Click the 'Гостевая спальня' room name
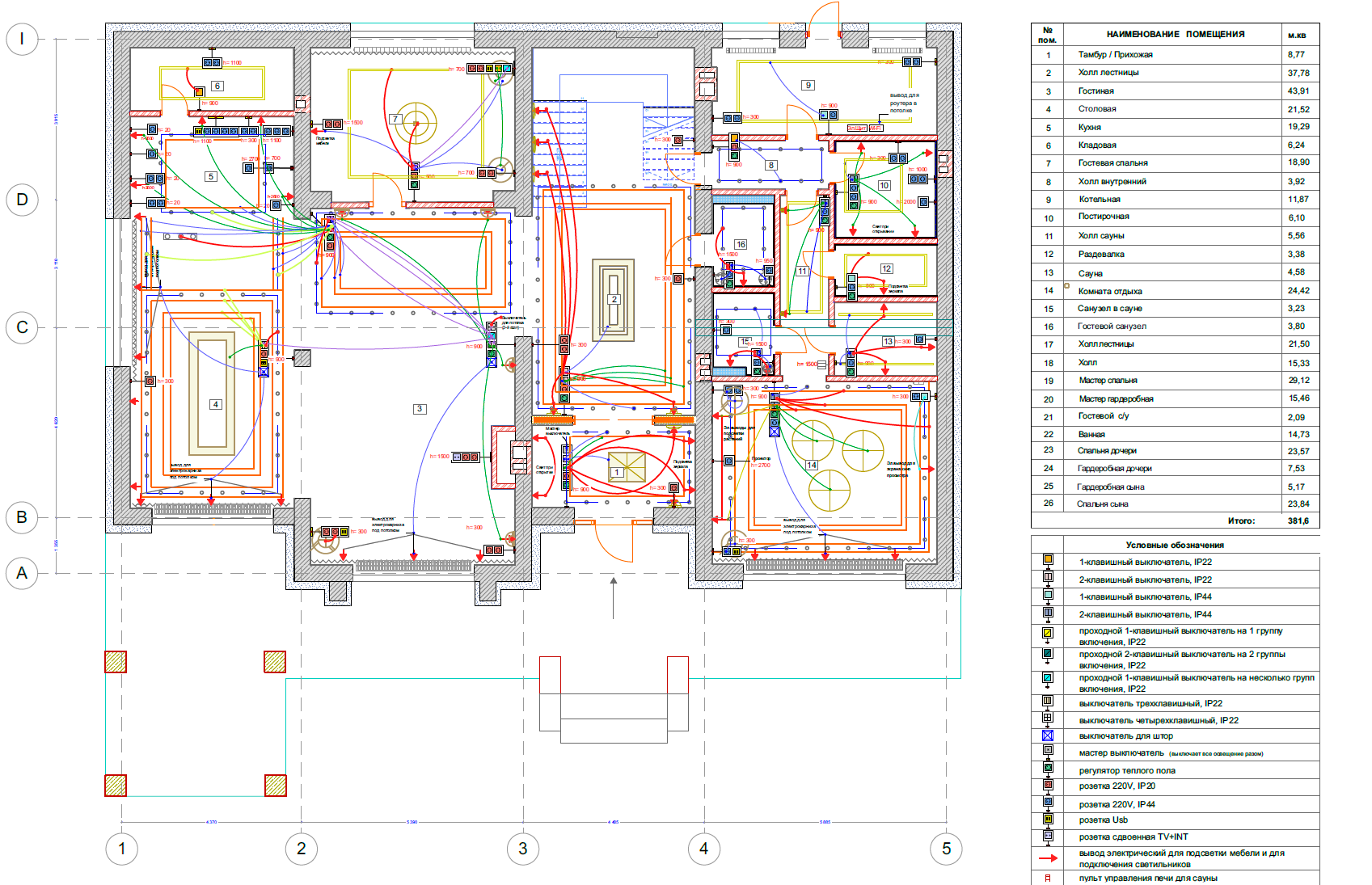1372x885 pixels. tap(1112, 163)
